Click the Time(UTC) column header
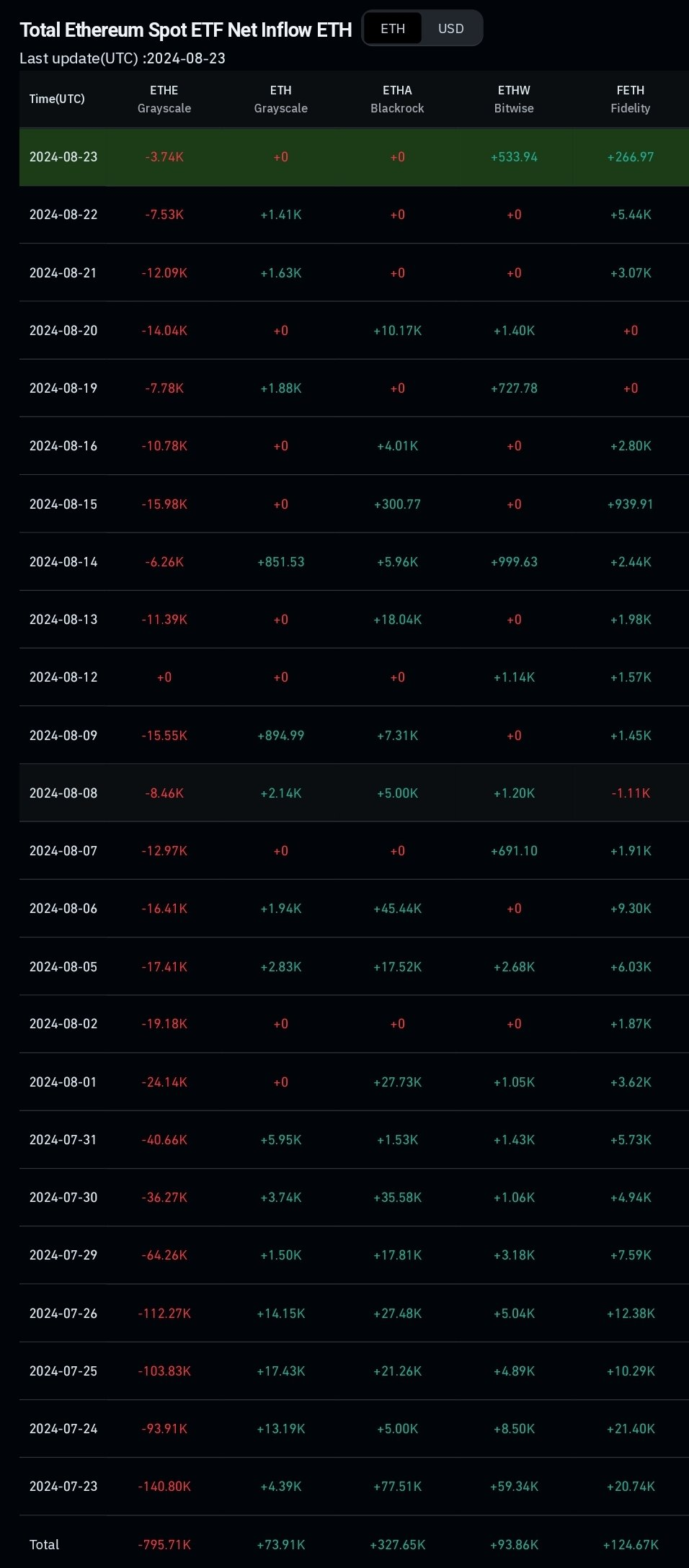Image resolution: width=689 pixels, height=1568 pixels. pos(57,99)
